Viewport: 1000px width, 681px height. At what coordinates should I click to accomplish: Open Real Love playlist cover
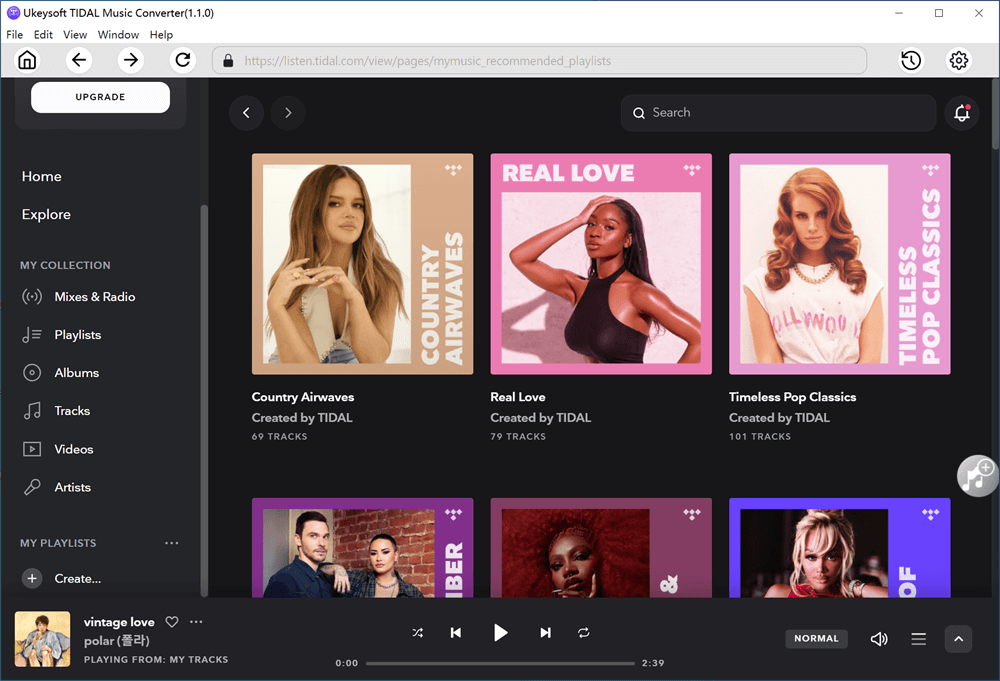click(x=601, y=264)
